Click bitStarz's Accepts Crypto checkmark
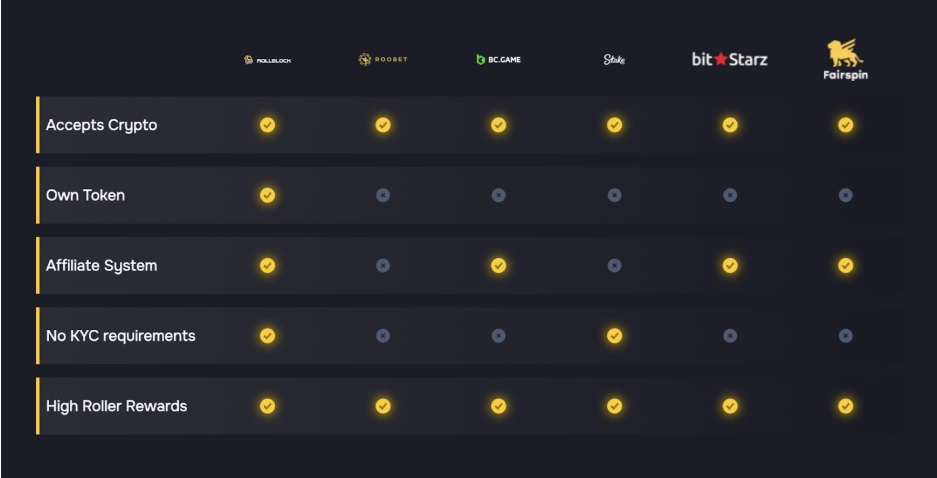 730,125
